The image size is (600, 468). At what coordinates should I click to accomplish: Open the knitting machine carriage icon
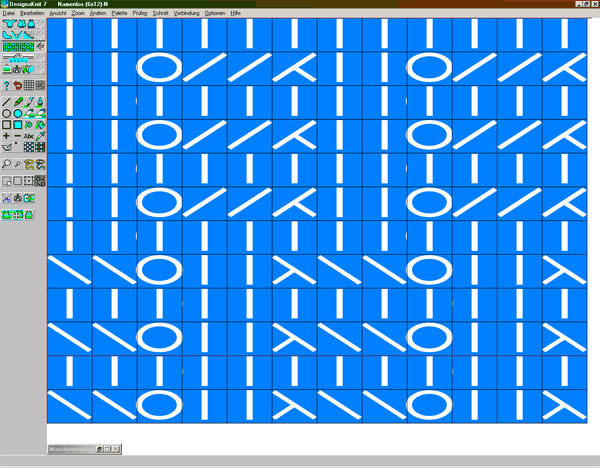18,58
